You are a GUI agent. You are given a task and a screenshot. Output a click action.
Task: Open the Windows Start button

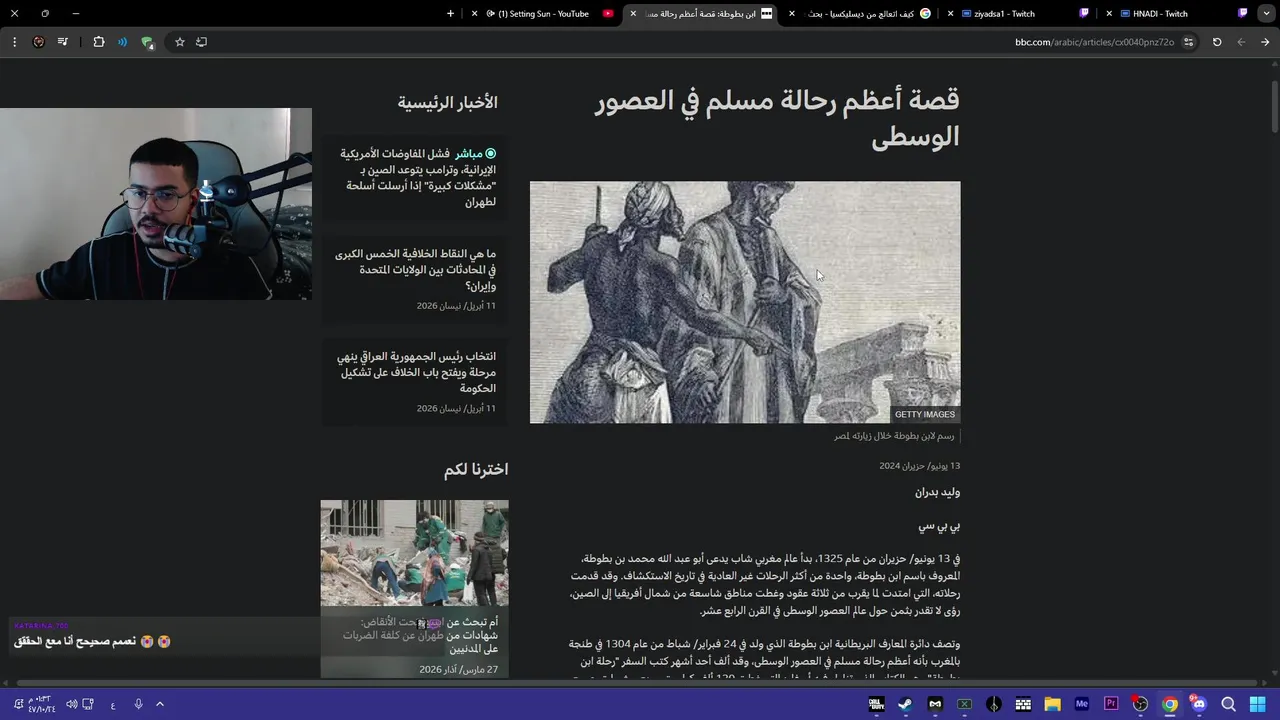[1257, 704]
